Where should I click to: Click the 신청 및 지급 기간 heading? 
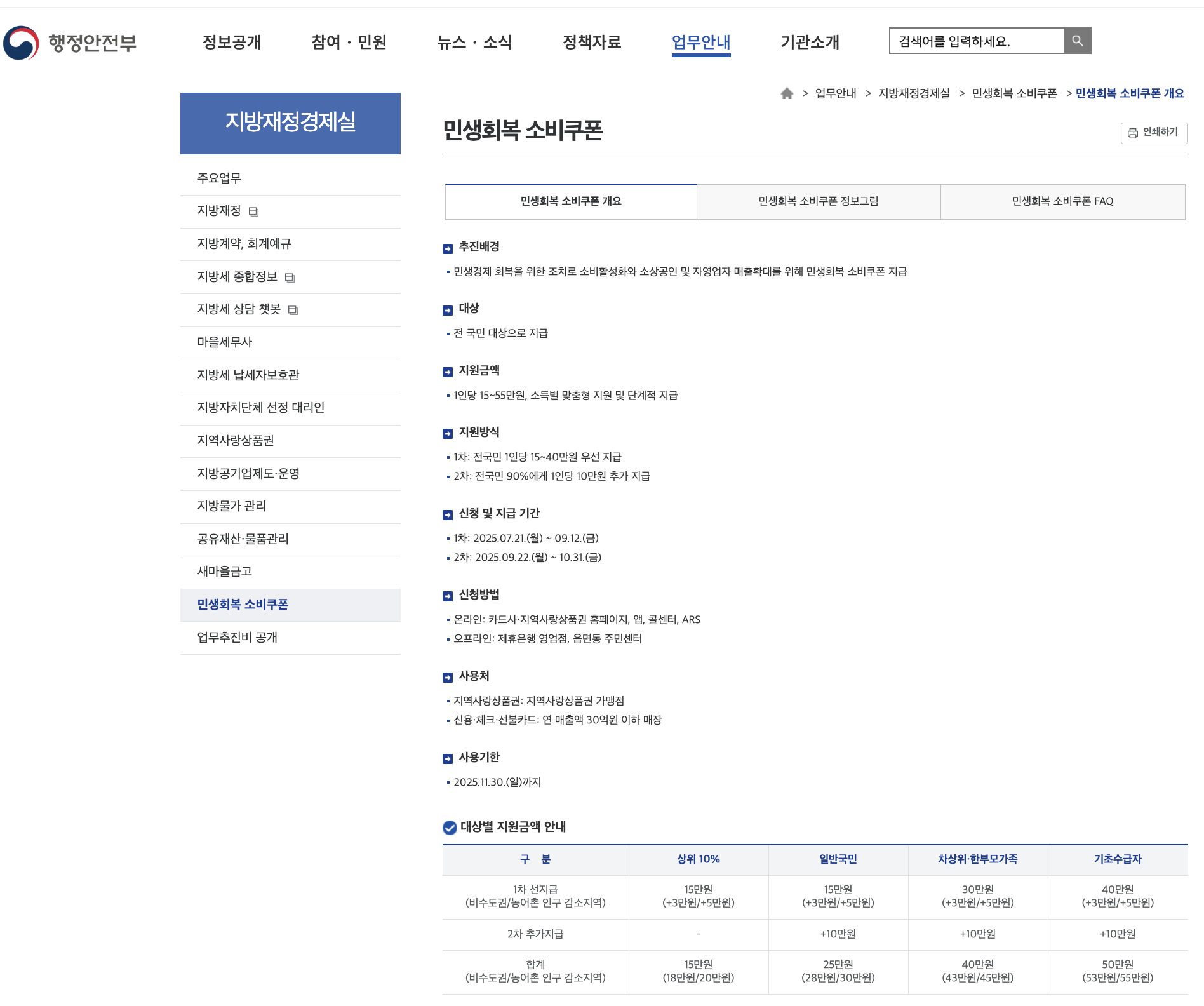click(x=499, y=514)
